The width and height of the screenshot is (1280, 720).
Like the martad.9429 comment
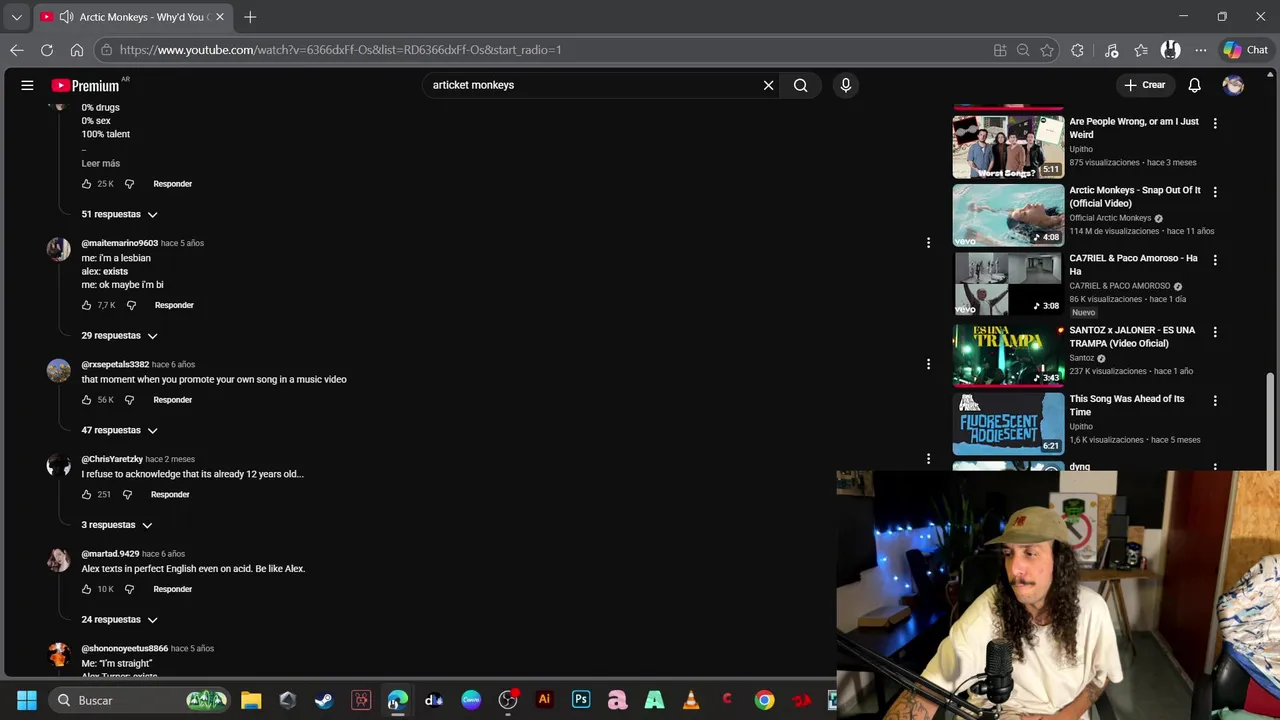pos(87,589)
